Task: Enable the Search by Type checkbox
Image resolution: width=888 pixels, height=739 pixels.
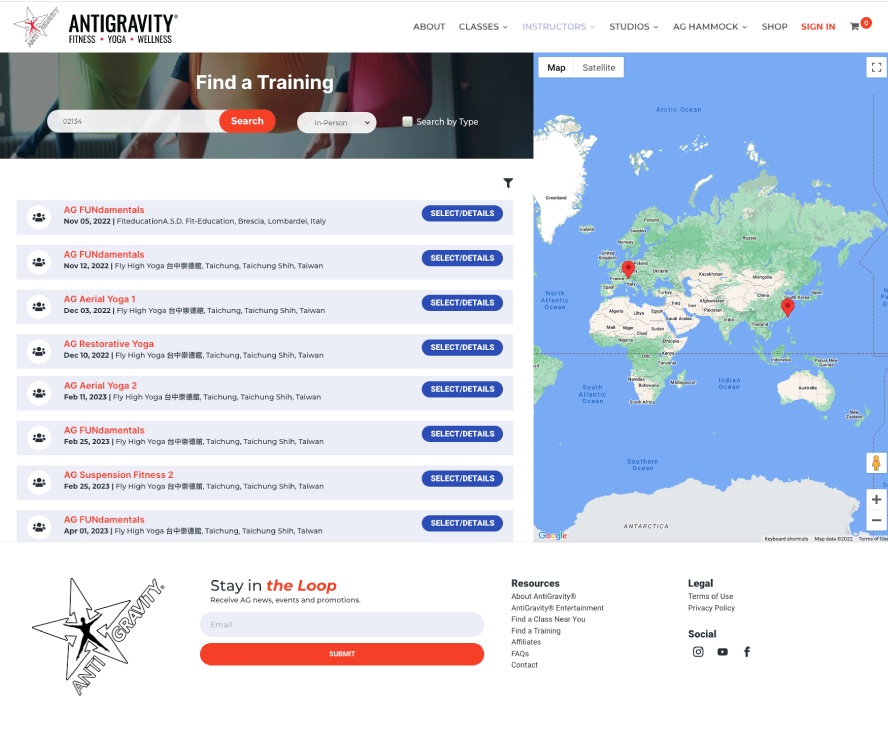Action: point(407,121)
